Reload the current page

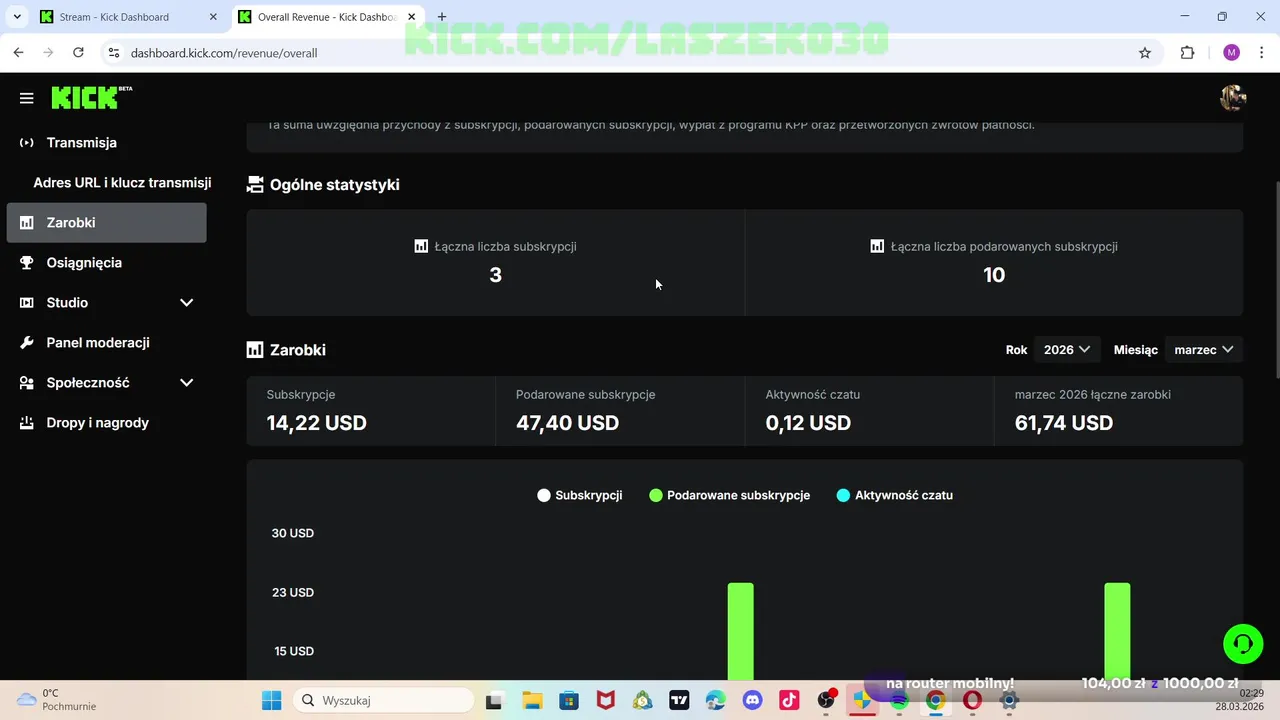[x=78, y=53]
